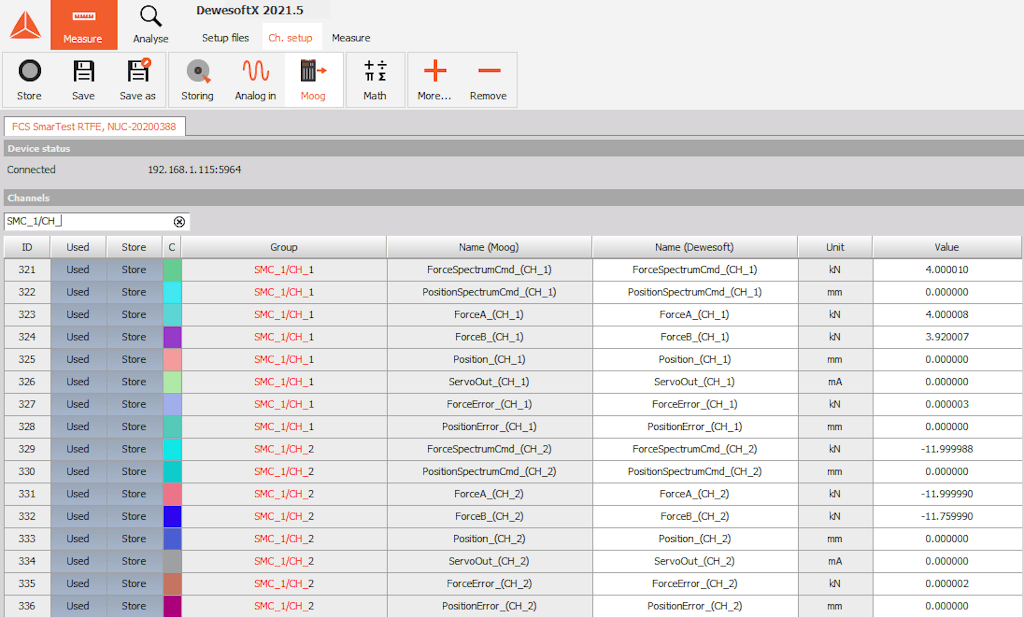Select Dewesoft name ForceSpectrumCmd_(CH_1)
Image resolution: width=1024 pixels, height=618 pixels.
pos(694,270)
